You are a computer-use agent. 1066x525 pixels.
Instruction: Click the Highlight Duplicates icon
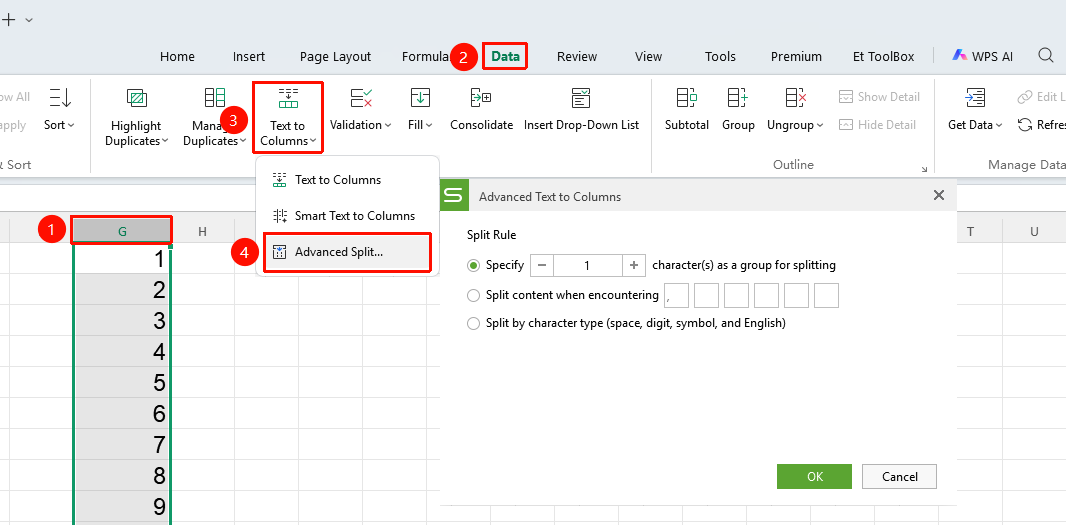tap(137, 98)
